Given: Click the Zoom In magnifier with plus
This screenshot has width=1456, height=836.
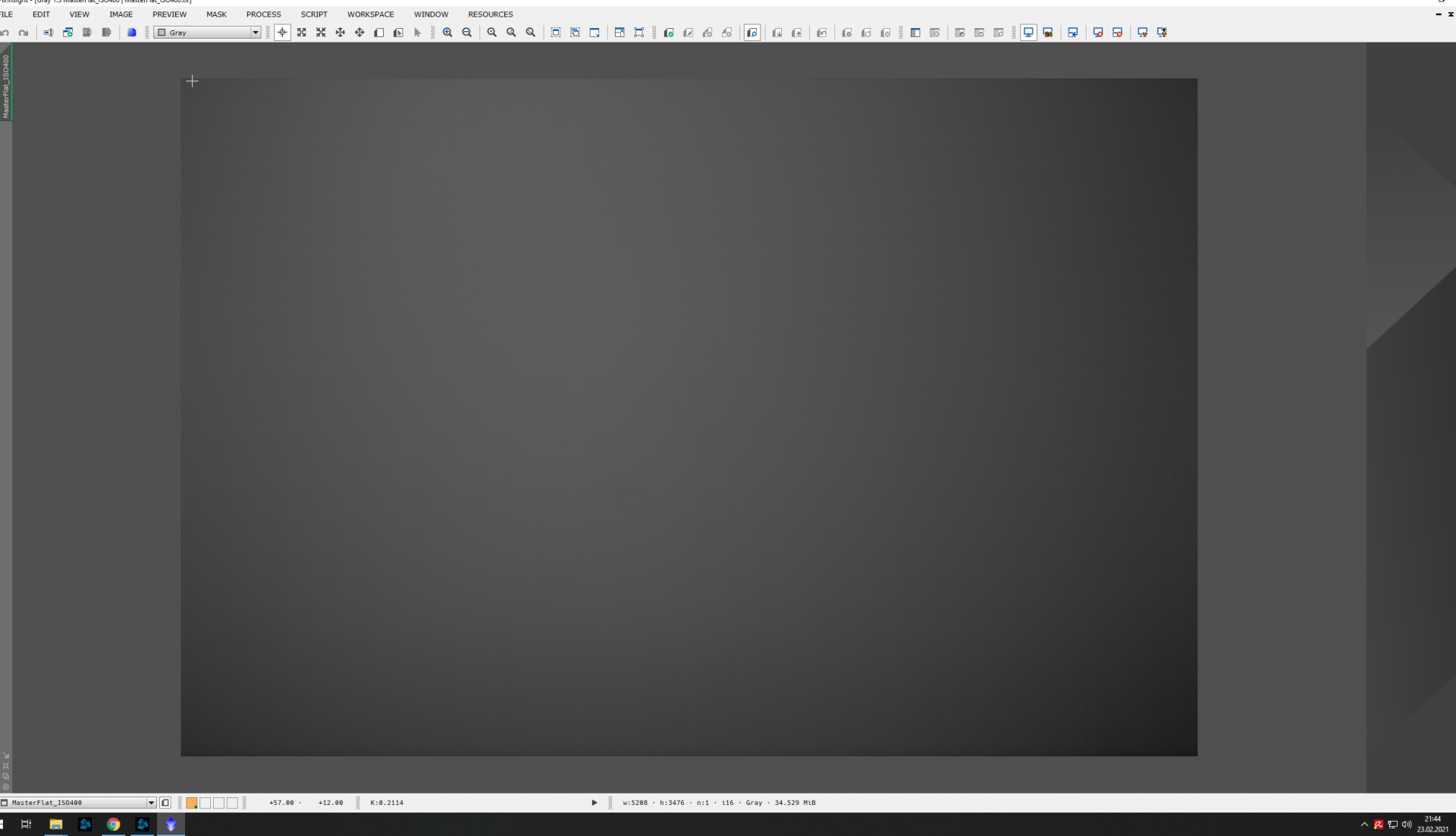Looking at the screenshot, I should pos(447,33).
